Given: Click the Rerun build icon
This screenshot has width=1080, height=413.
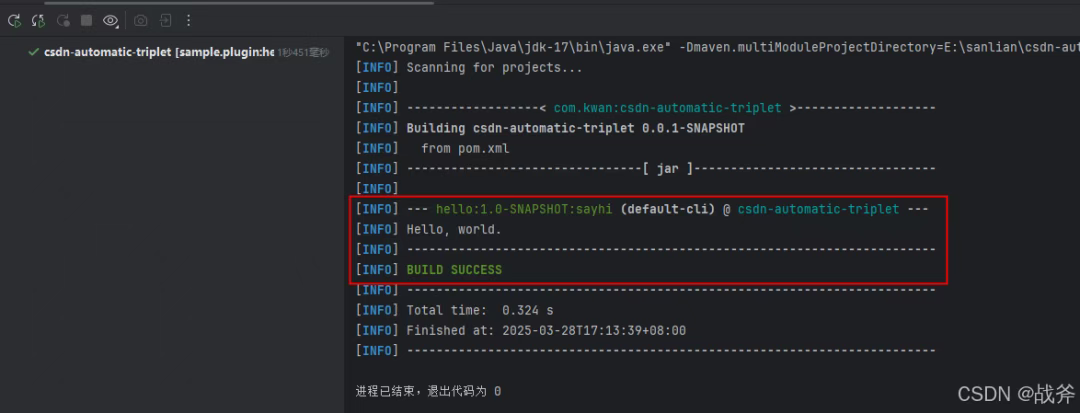Looking at the screenshot, I should click(x=14, y=20).
